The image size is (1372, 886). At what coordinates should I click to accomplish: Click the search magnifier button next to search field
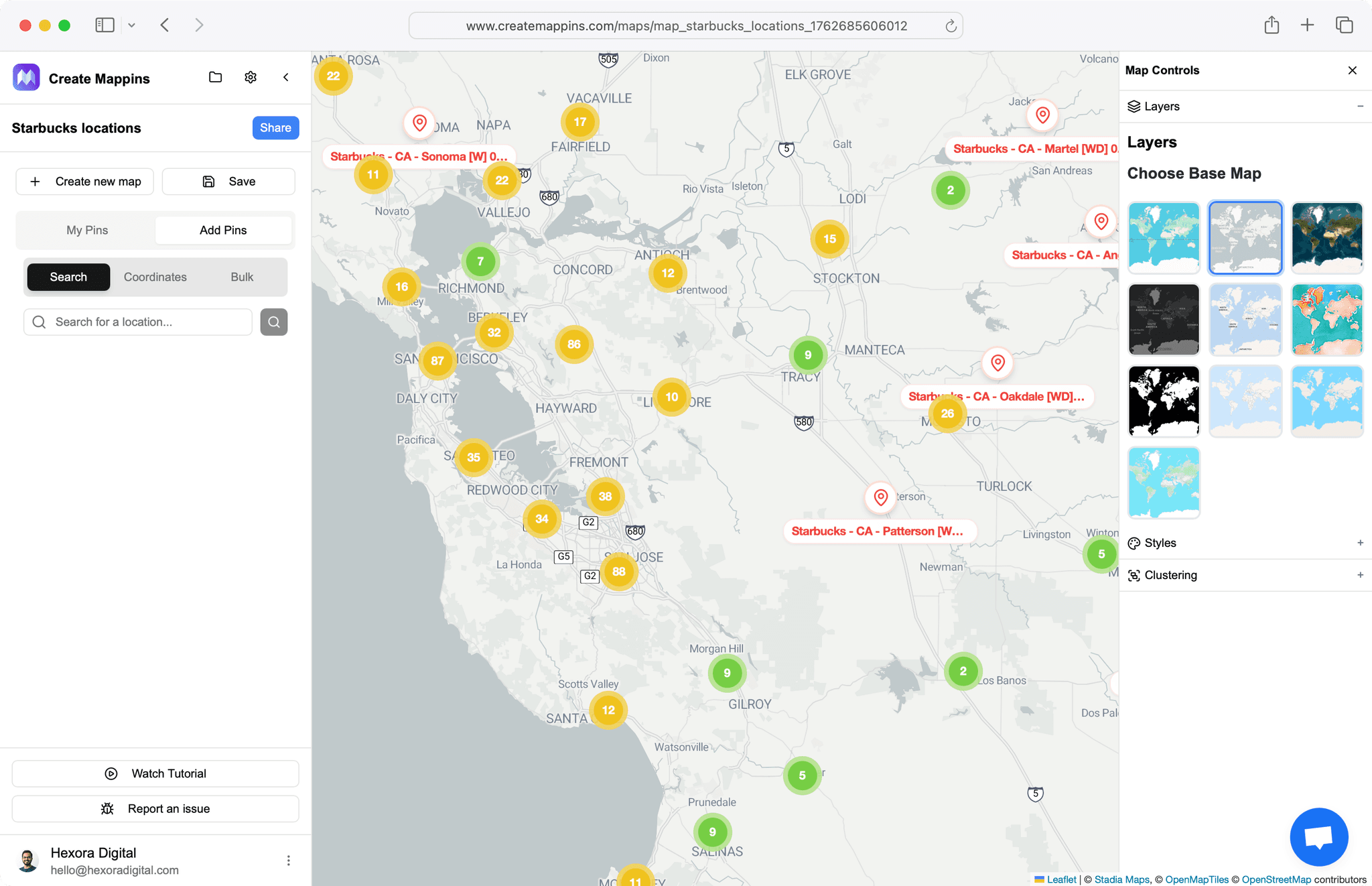click(274, 322)
